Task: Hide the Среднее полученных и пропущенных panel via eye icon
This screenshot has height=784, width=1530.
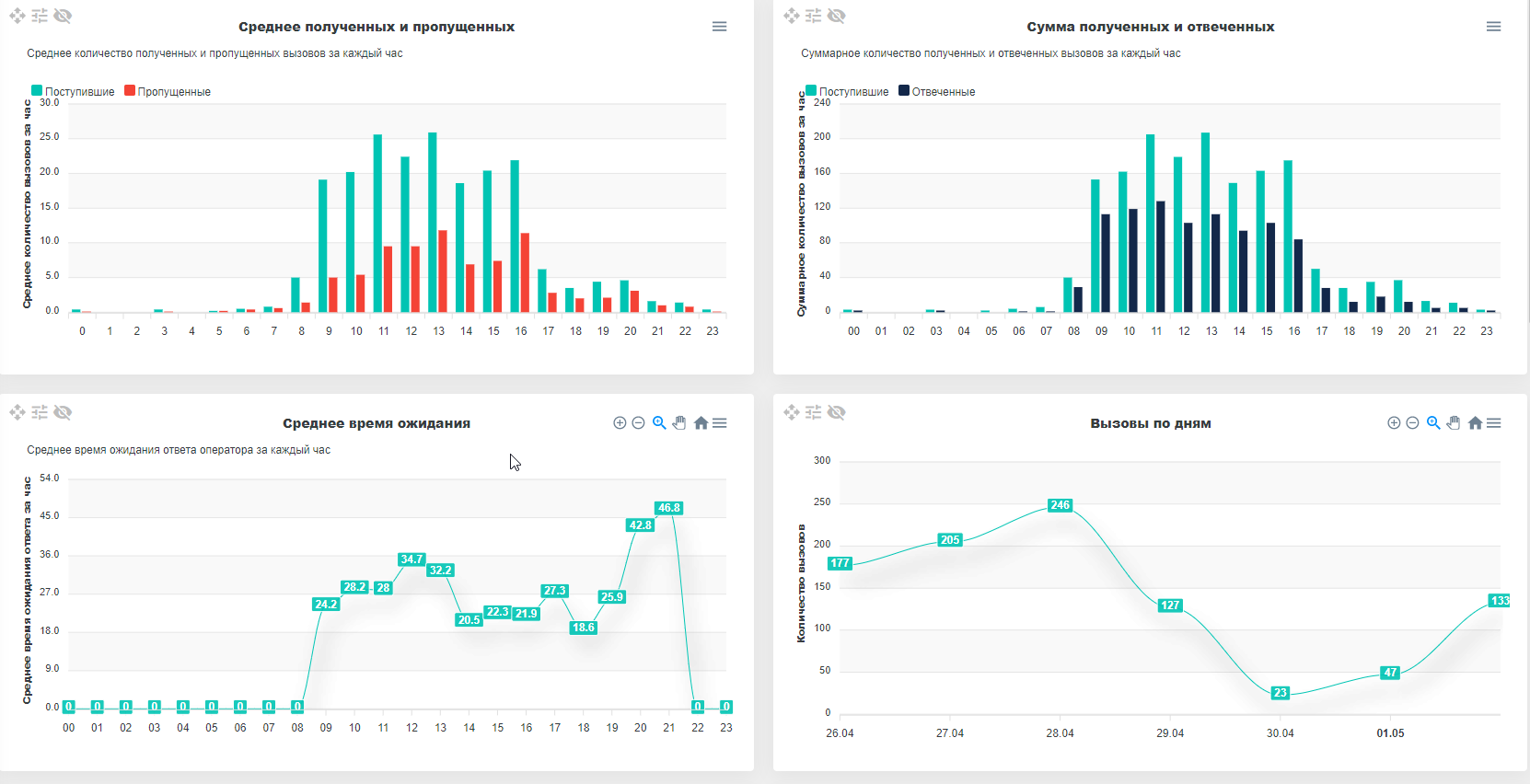Action: click(x=63, y=16)
